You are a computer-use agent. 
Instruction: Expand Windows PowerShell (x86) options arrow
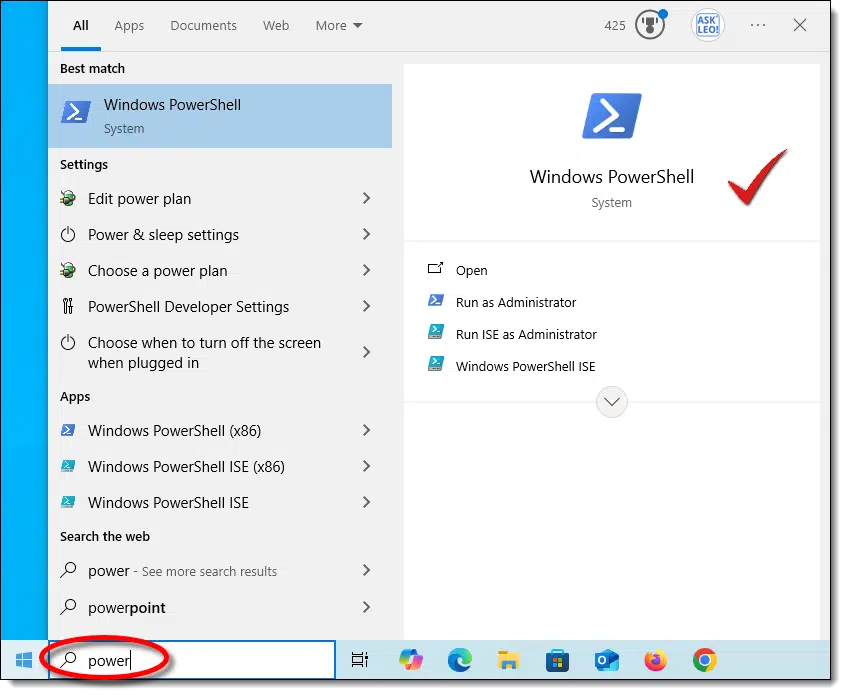[366, 431]
